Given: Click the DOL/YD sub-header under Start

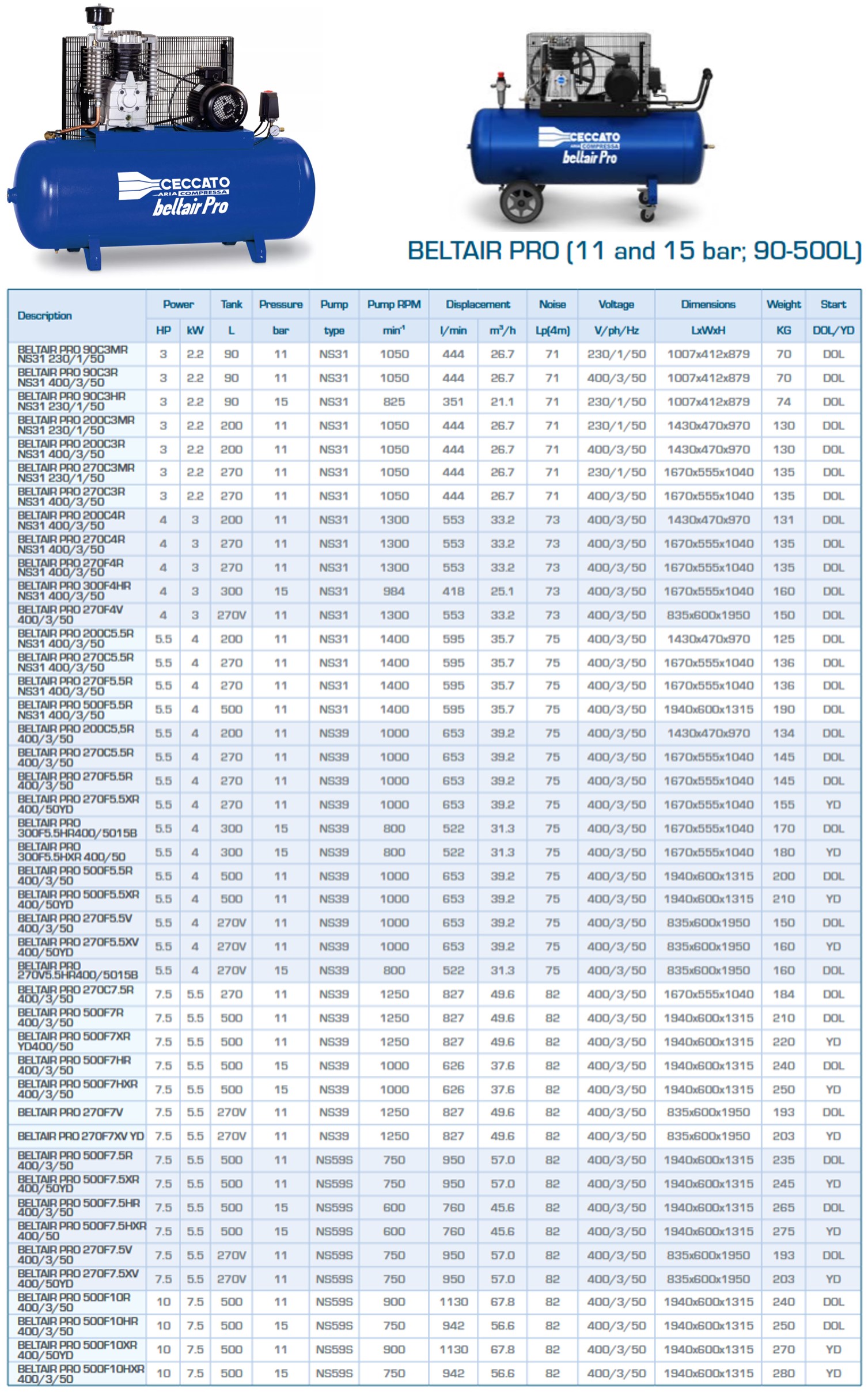Looking at the screenshot, I should [x=833, y=331].
